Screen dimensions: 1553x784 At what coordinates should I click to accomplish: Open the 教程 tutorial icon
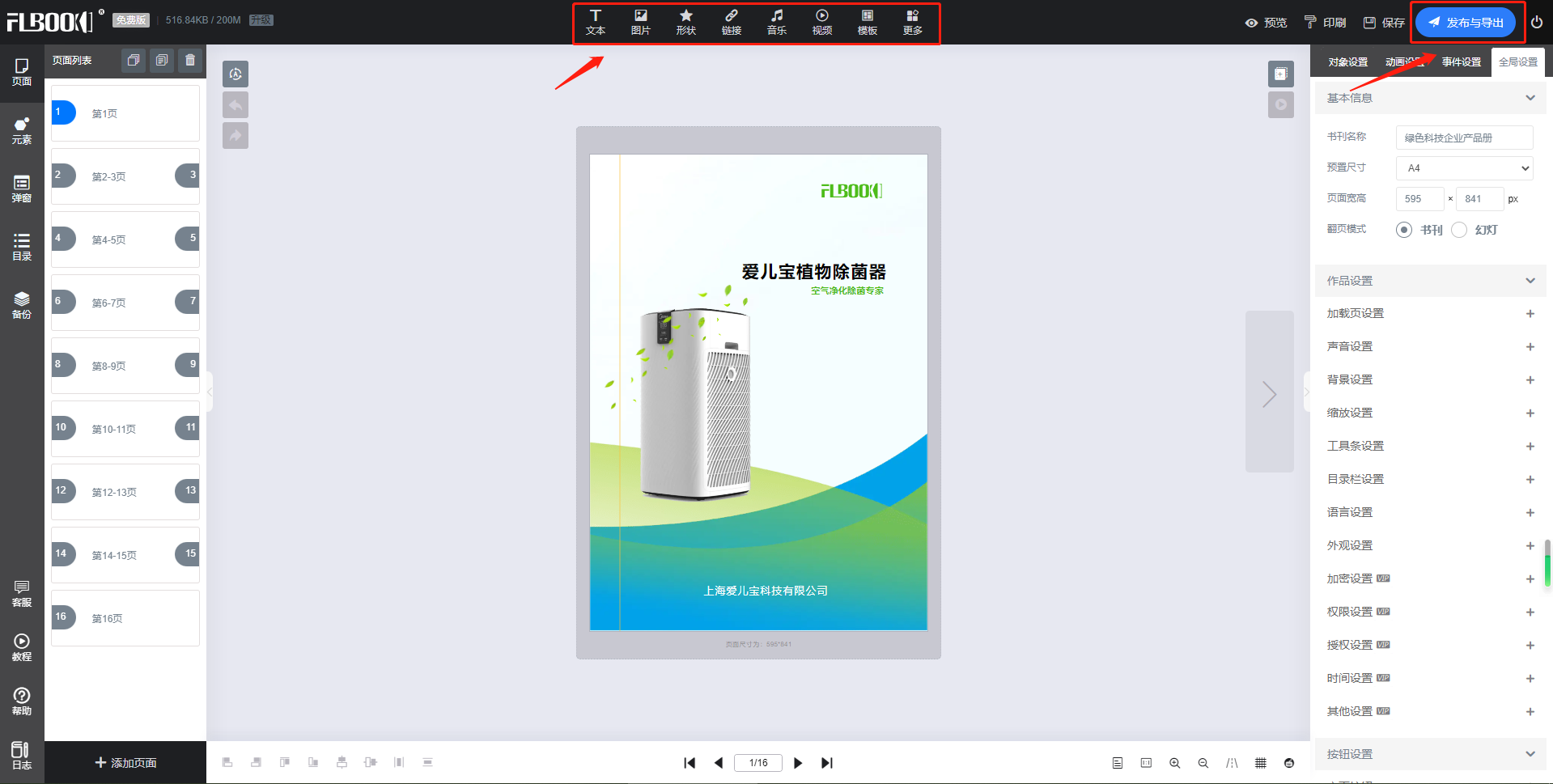pos(22,648)
